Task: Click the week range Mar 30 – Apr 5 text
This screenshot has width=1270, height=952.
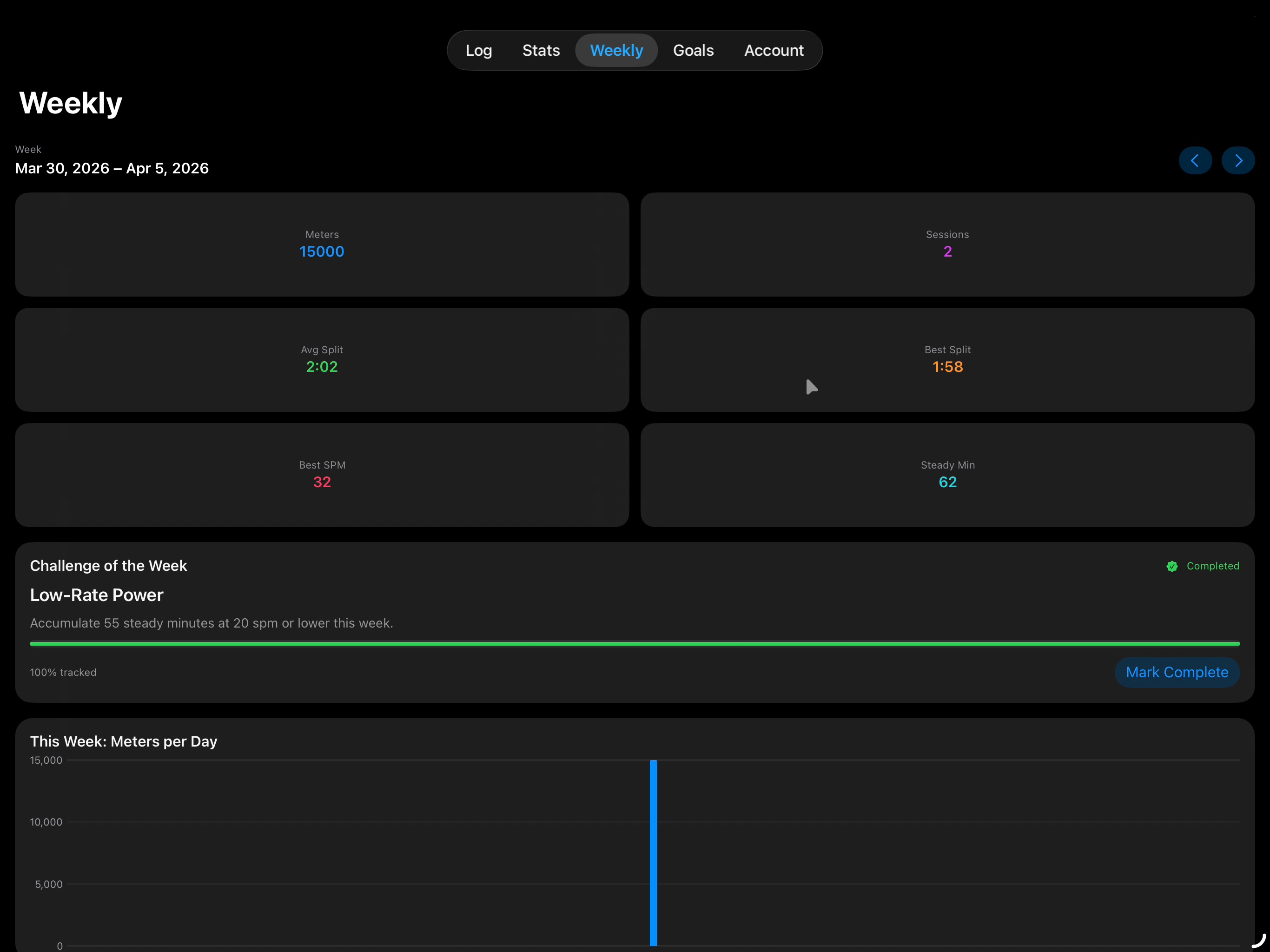Action: click(x=112, y=168)
